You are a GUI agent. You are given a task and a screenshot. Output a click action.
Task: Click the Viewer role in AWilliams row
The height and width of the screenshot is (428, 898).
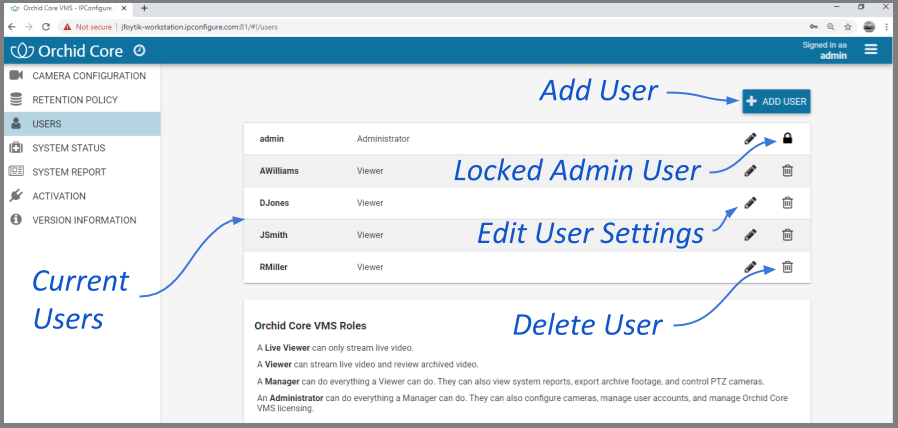click(370, 171)
